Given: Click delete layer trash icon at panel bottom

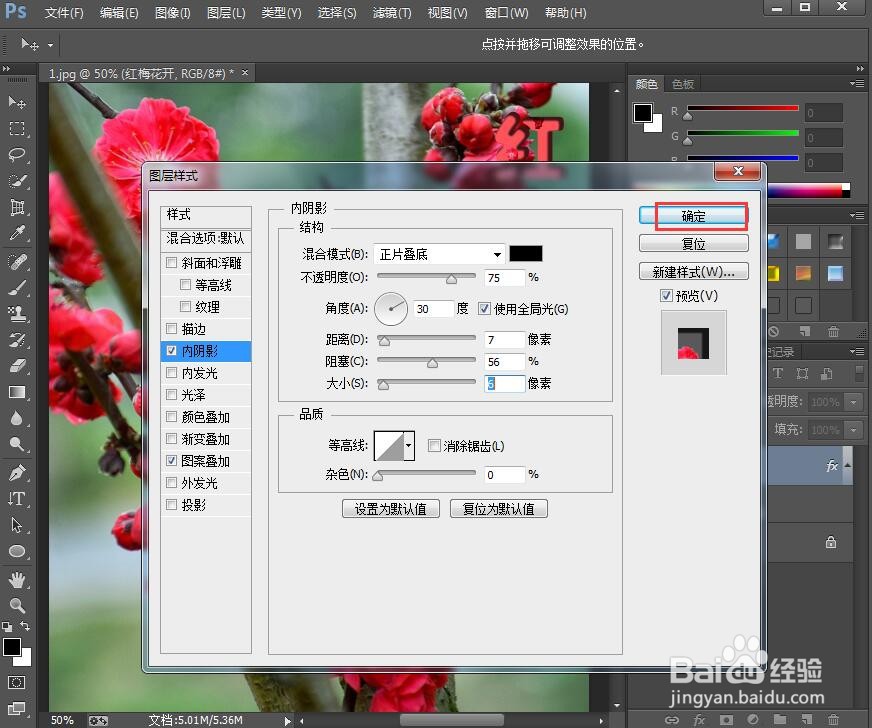Looking at the screenshot, I should (833, 720).
